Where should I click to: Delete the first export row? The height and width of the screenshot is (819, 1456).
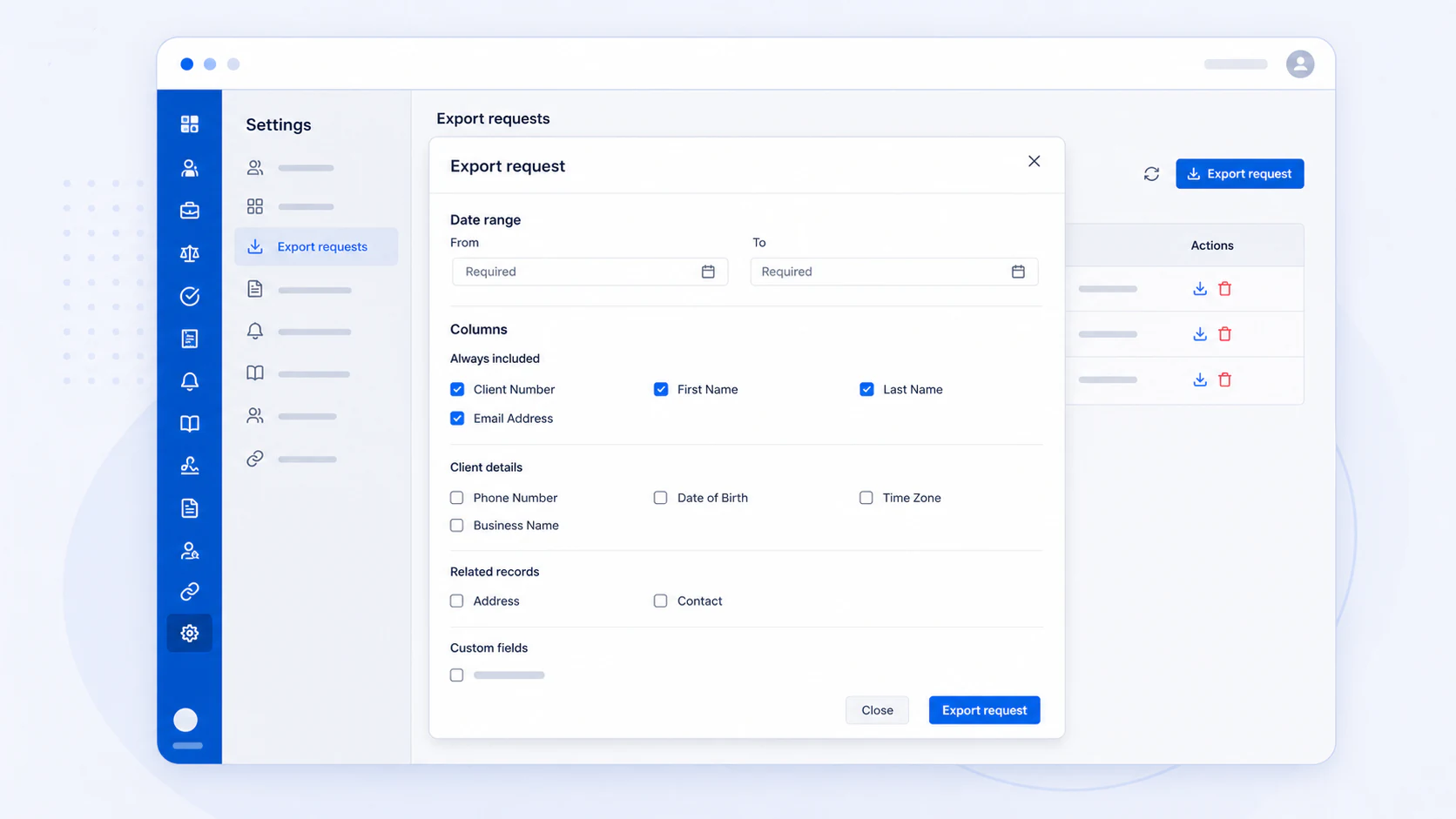pyautogui.click(x=1224, y=289)
